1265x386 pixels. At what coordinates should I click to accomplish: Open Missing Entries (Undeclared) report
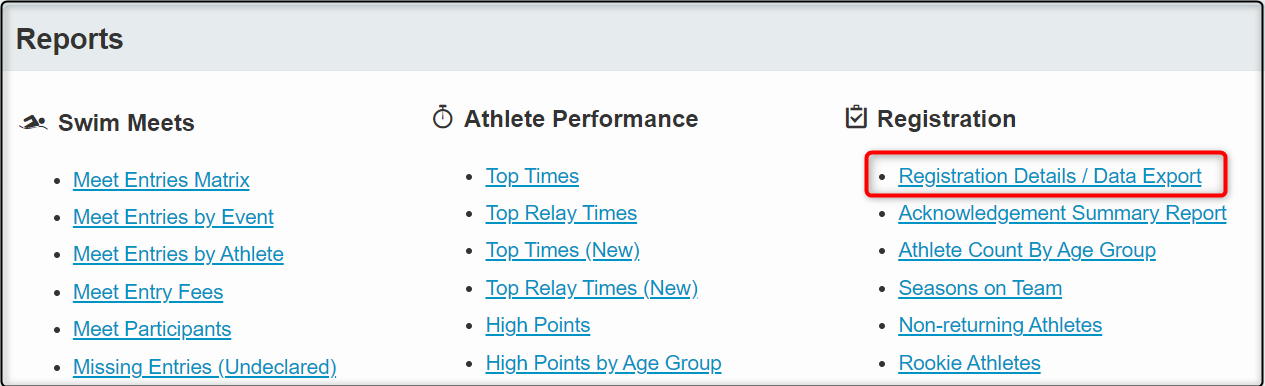[205, 367]
